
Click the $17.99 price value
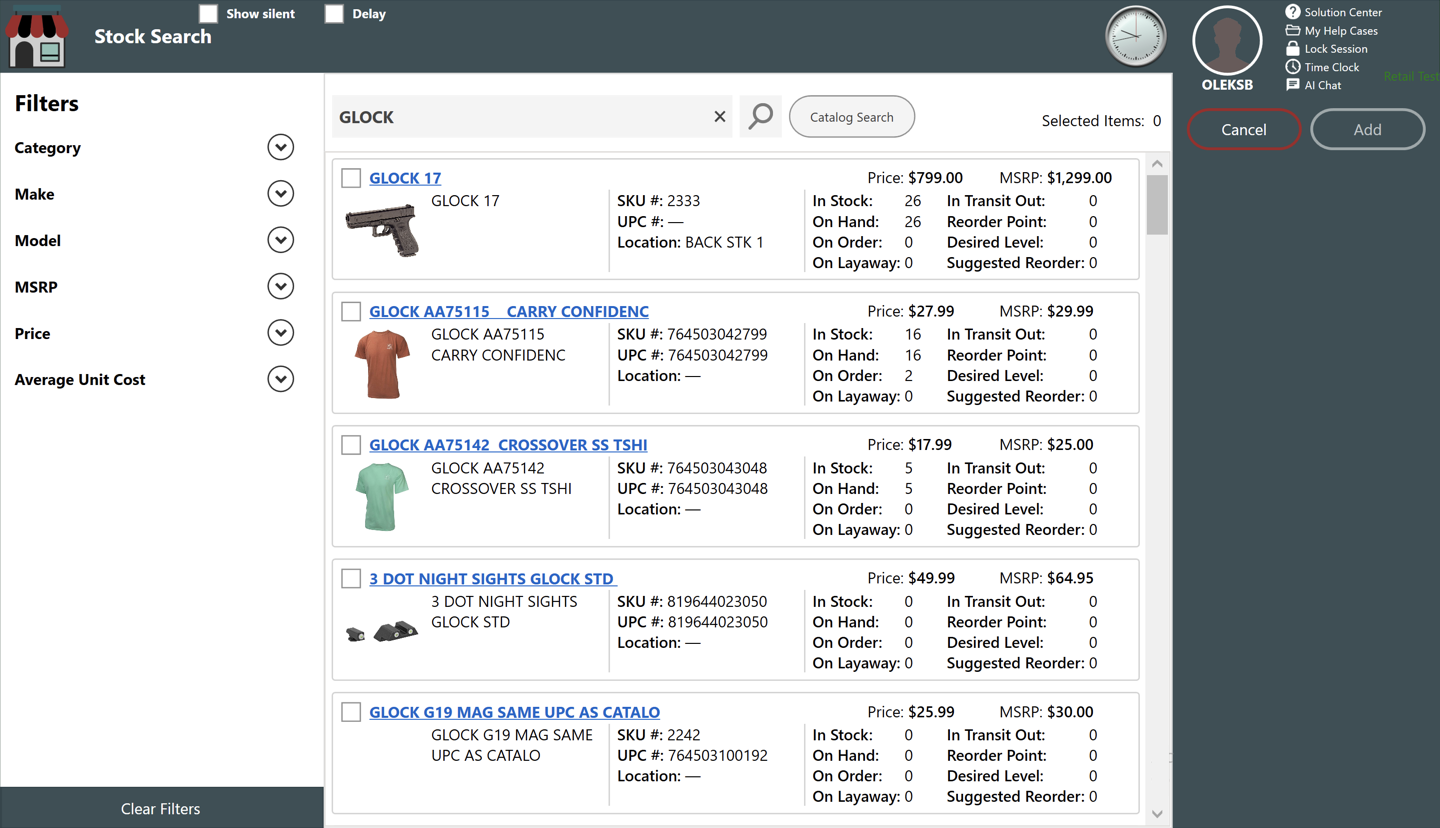930,445
